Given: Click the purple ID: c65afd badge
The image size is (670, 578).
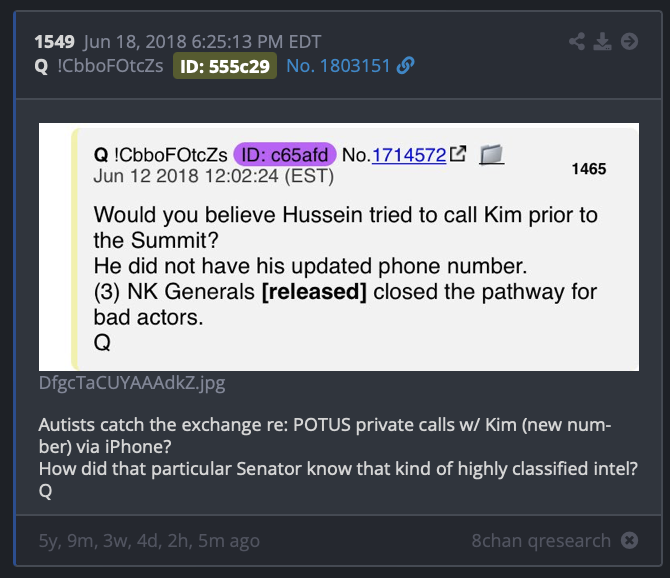Looking at the screenshot, I should coord(285,155).
